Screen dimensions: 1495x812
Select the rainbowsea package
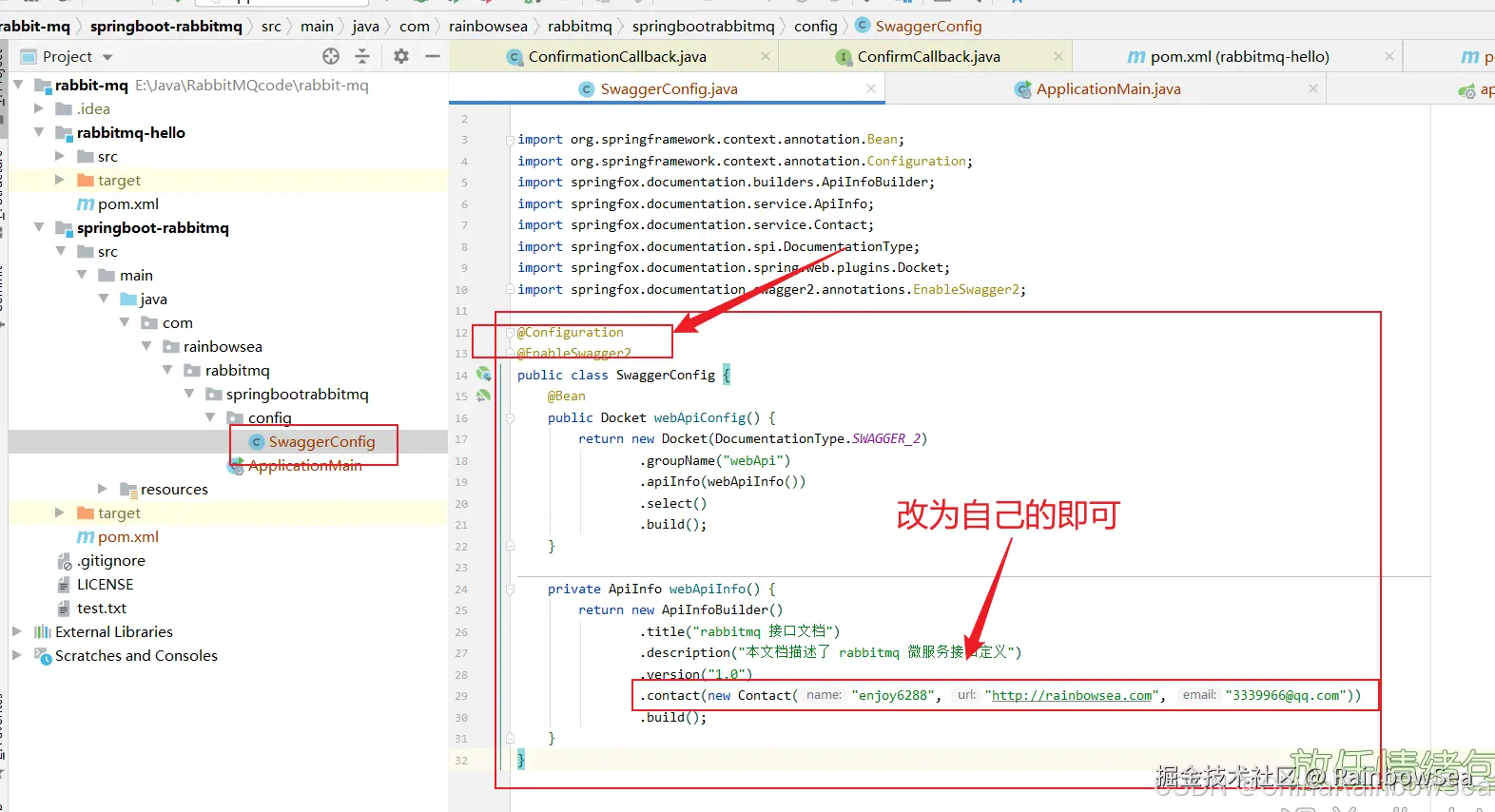(x=223, y=346)
